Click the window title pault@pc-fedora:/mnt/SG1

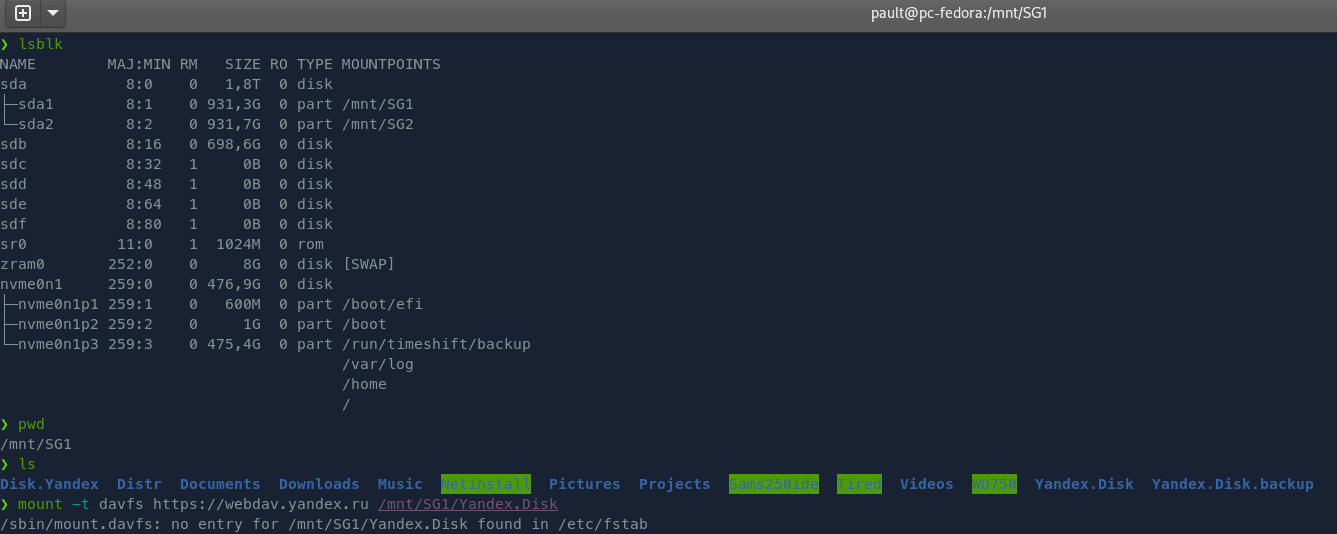click(959, 14)
